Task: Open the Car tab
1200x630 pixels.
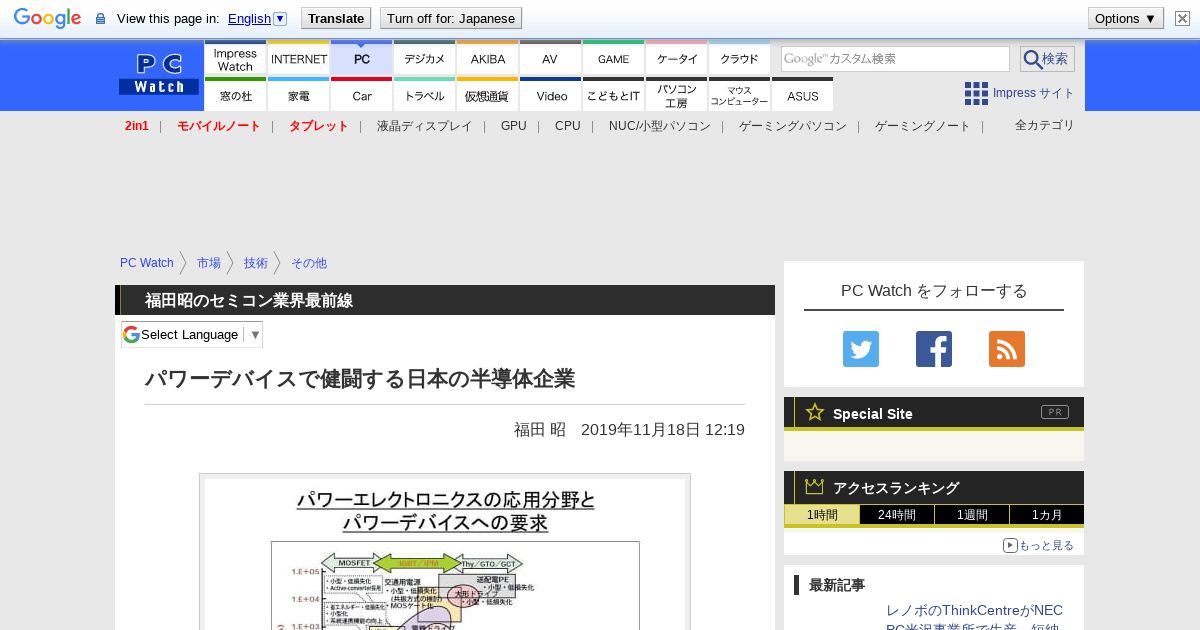Action: 362,94
